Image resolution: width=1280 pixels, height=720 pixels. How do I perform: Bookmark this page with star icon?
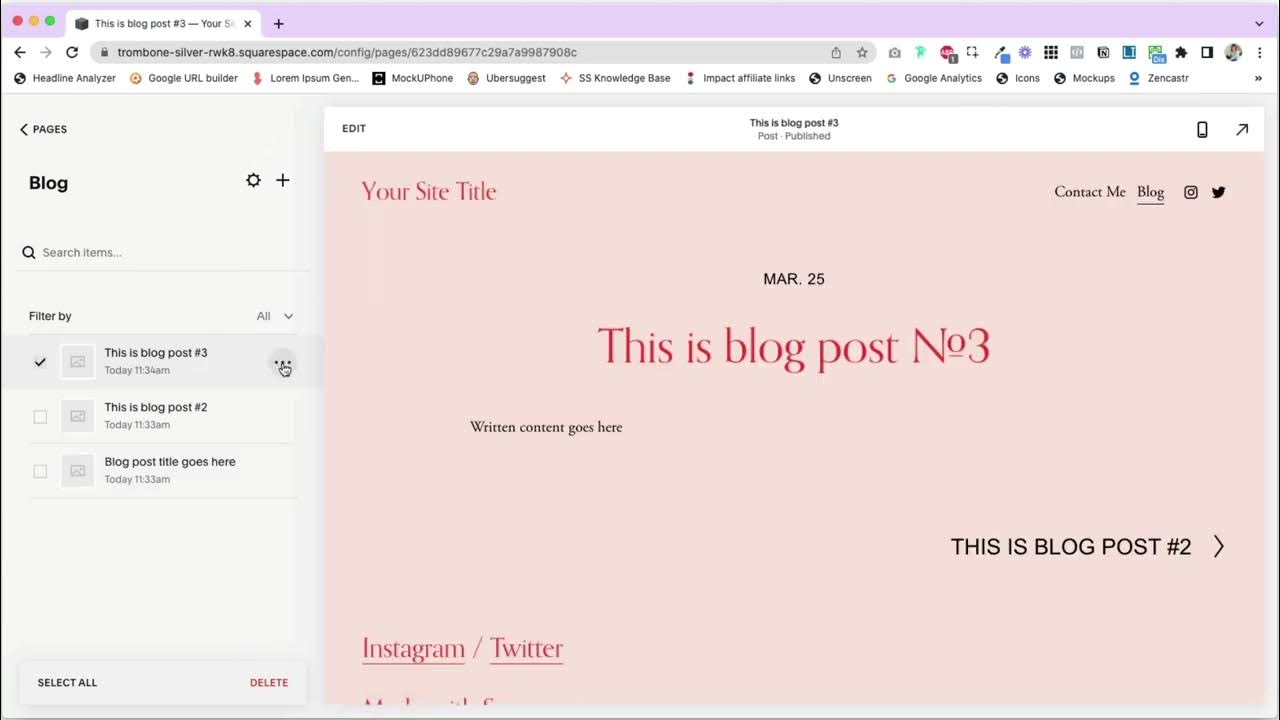[862, 52]
